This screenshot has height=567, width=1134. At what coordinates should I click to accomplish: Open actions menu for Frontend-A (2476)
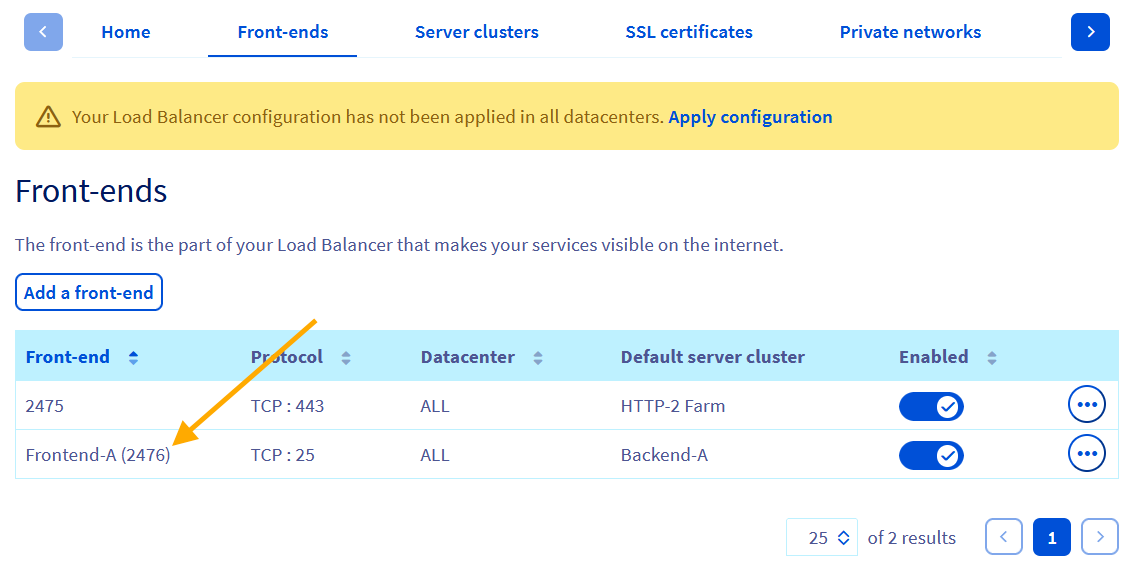[1087, 453]
